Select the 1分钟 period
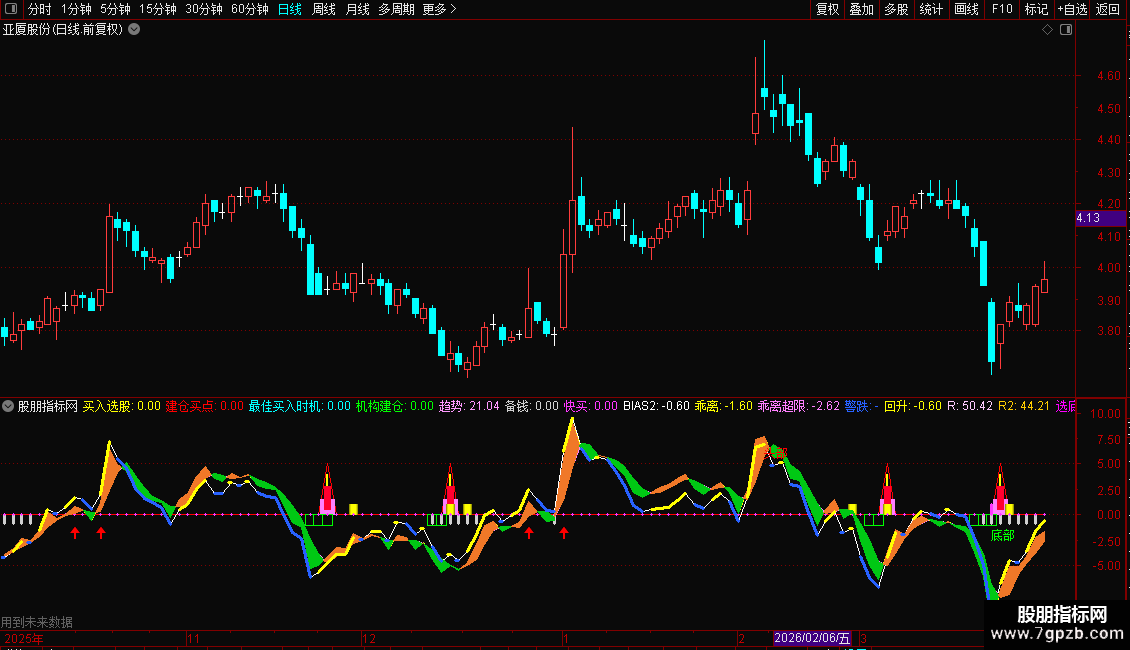The height and width of the screenshot is (650, 1130). [76, 9]
